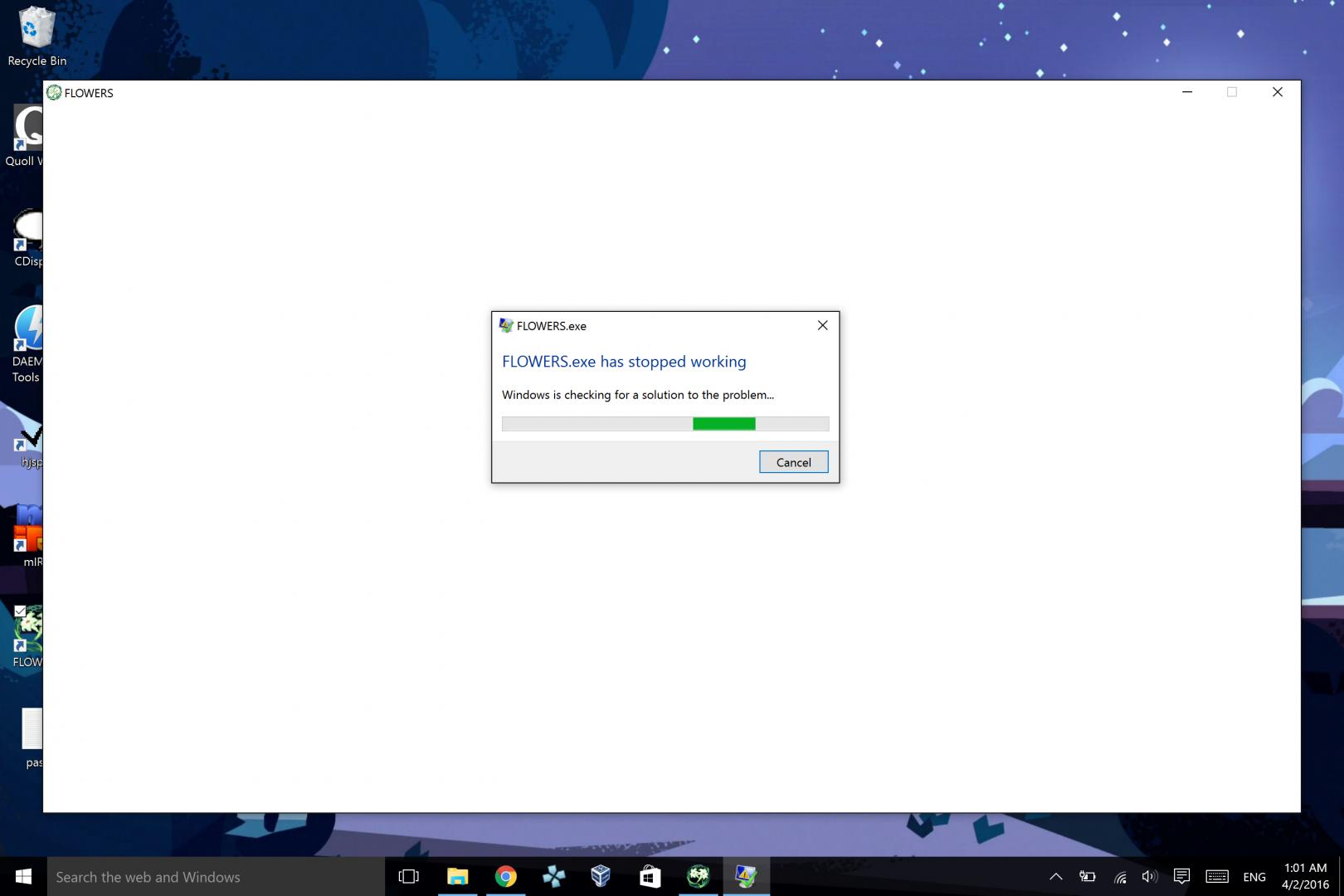1344x896 pixels.
Task: Minimize the FLOWERS window
Action: click(1187, 92)
